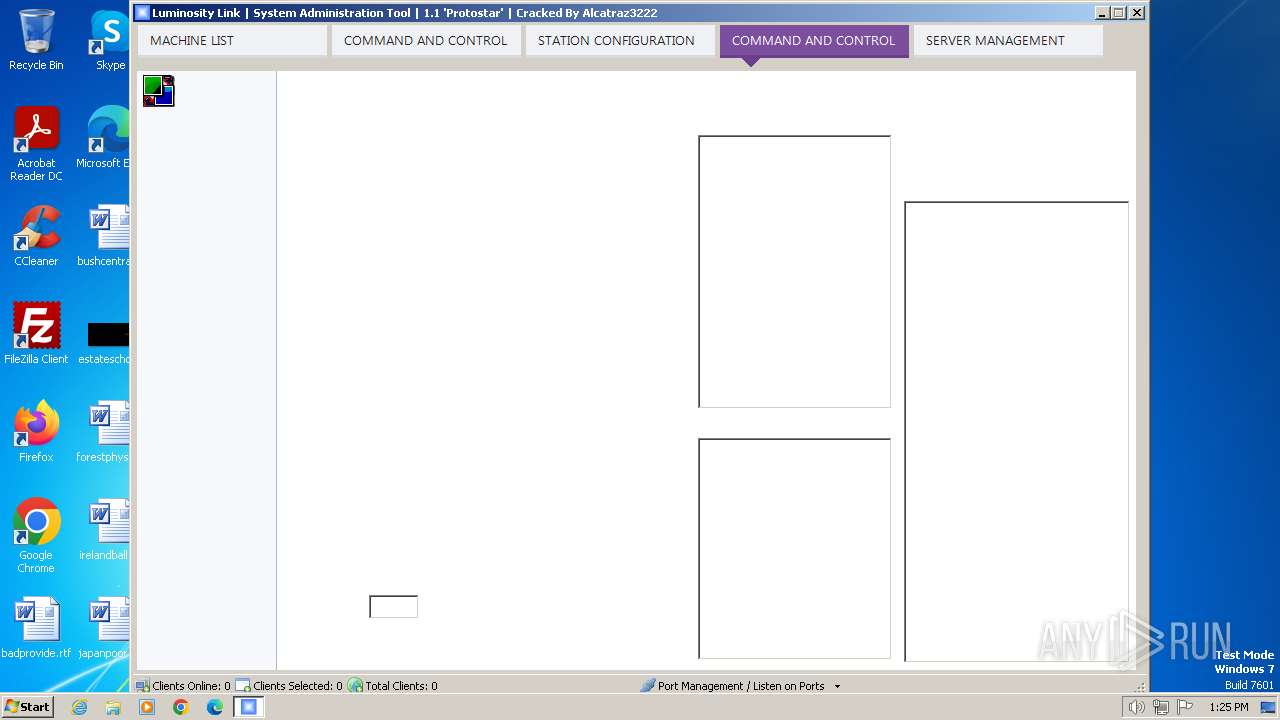The height and width of the screenshot is (720, 1280).
Task: Launch Chrome from the taskbar
Action: (x=181, y=707)
